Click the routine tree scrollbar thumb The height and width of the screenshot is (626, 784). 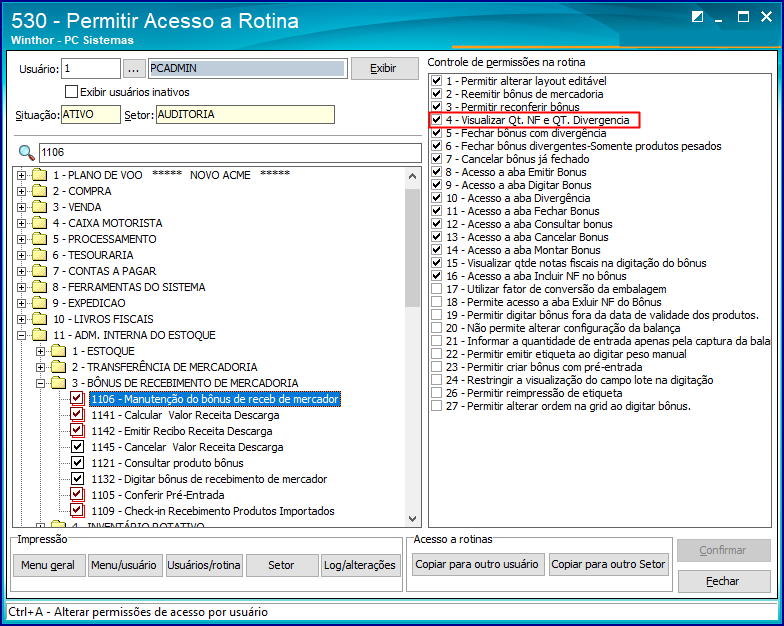tap(412, 247)
